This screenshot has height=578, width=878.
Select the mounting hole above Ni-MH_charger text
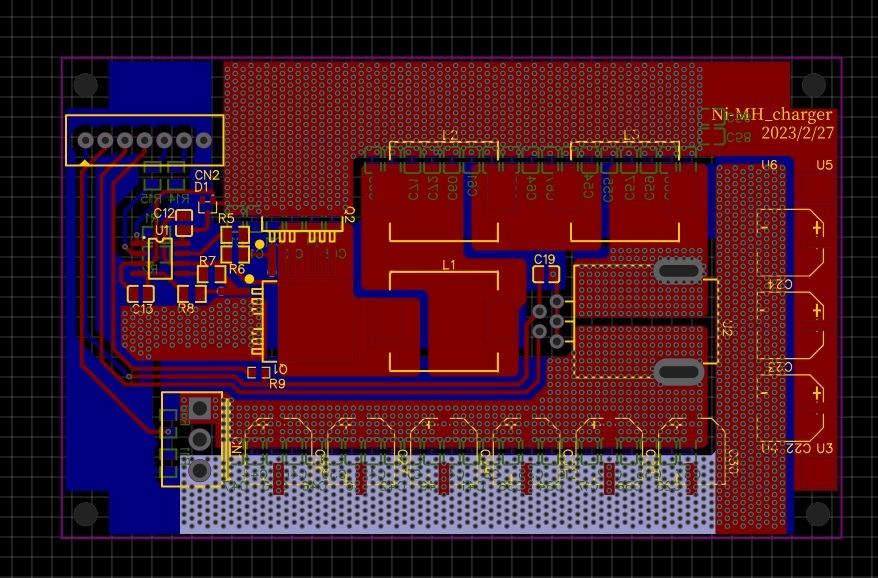coord(814,85)
